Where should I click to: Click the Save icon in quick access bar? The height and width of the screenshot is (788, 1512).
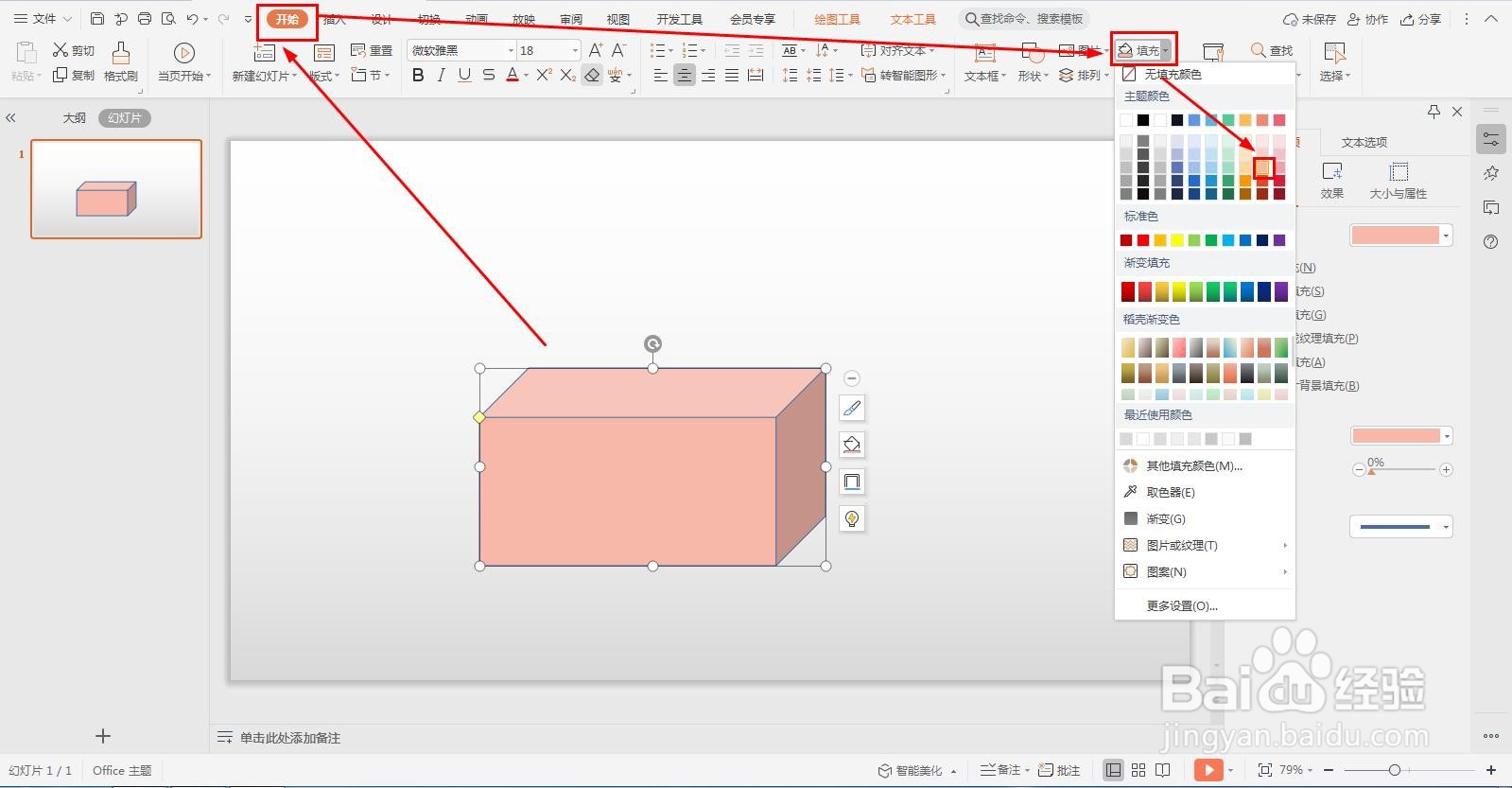[97, 19]
